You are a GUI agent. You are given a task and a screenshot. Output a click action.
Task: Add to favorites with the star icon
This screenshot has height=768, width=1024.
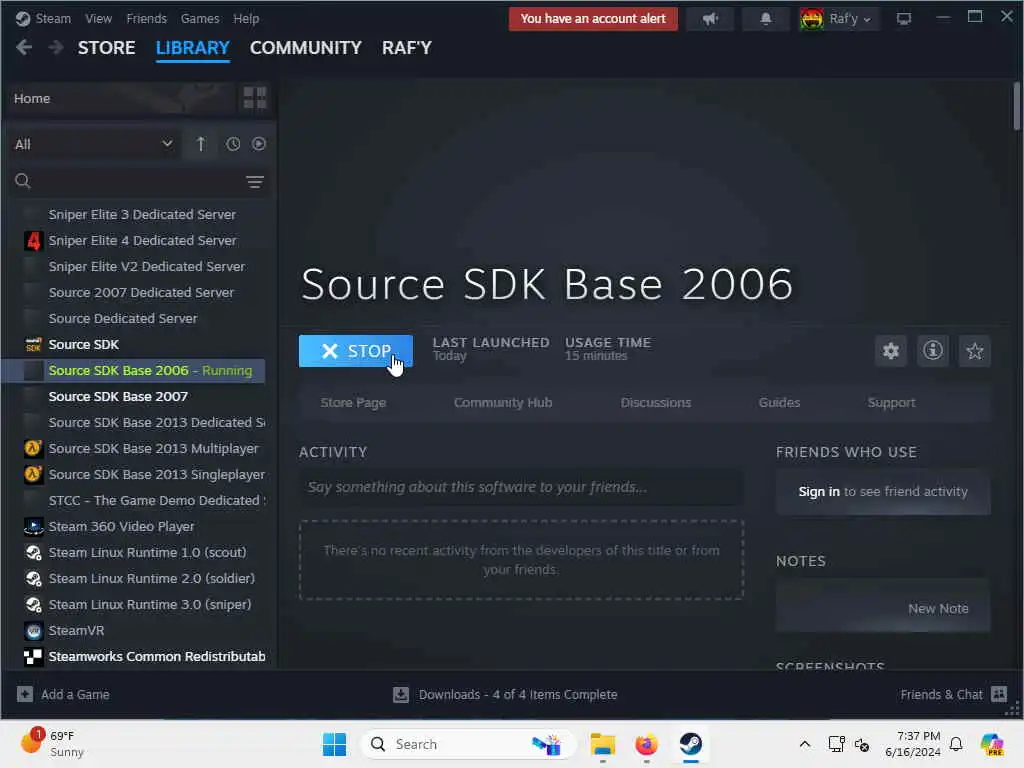[x=974, y=351]
